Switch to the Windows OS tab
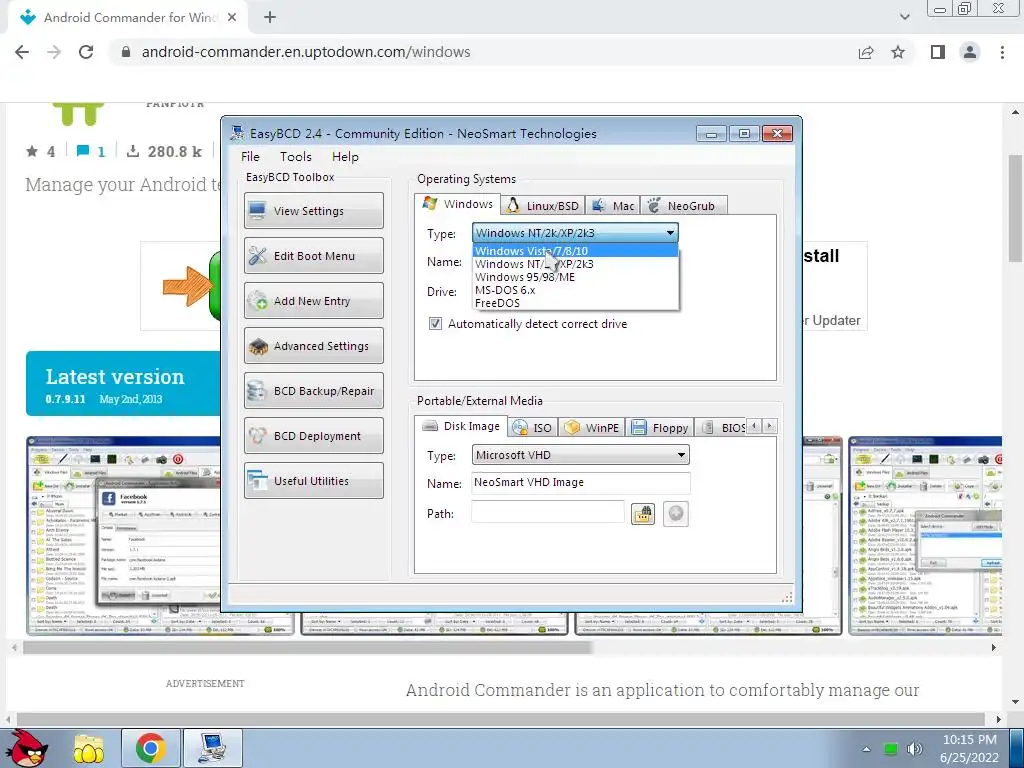The image size is (1024, 768). click(458, 204)
